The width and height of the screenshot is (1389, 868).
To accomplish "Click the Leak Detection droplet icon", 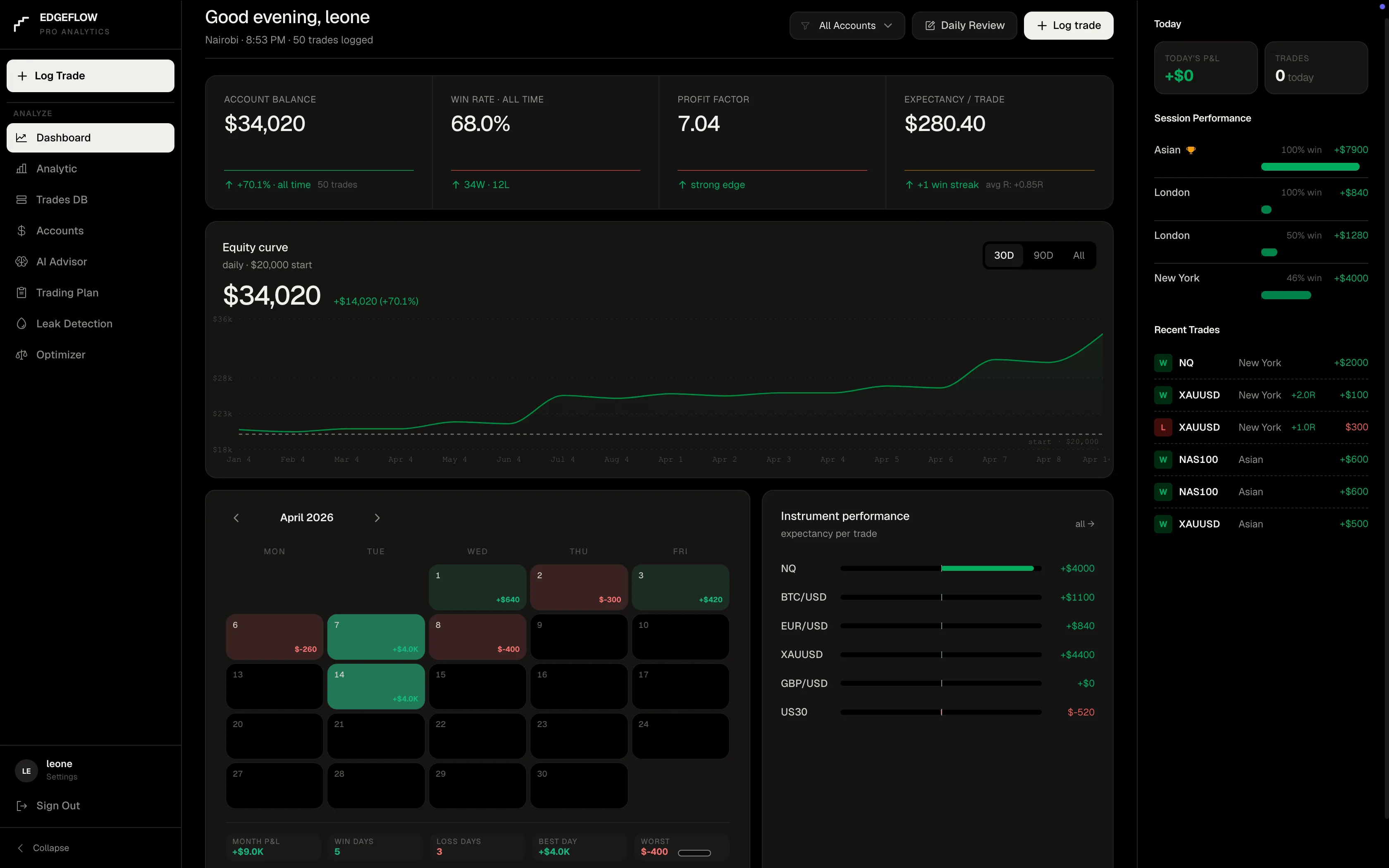I will 21,324.
